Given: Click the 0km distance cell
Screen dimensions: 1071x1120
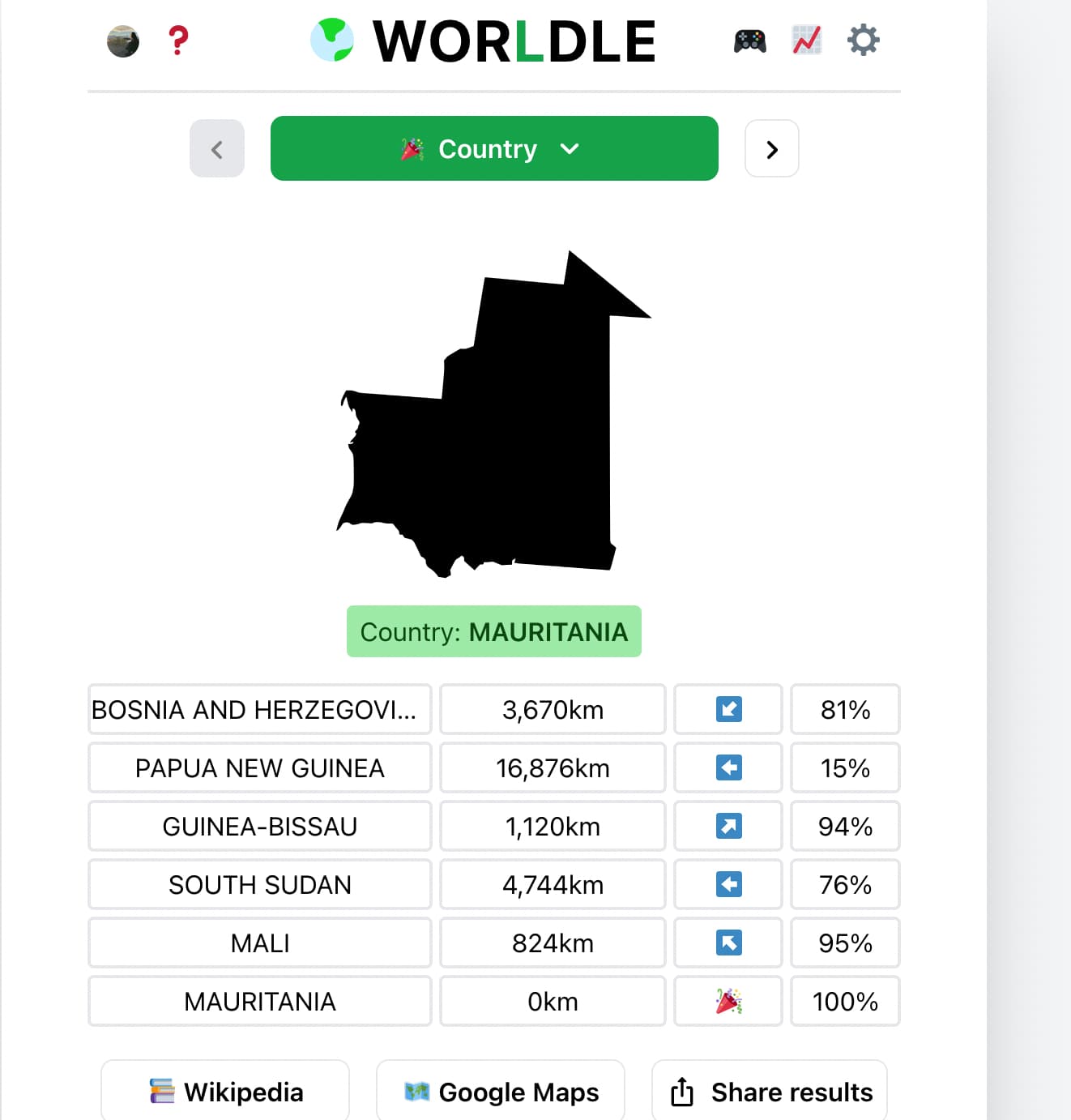Looking at the screenshot, I should [553, 1002].
